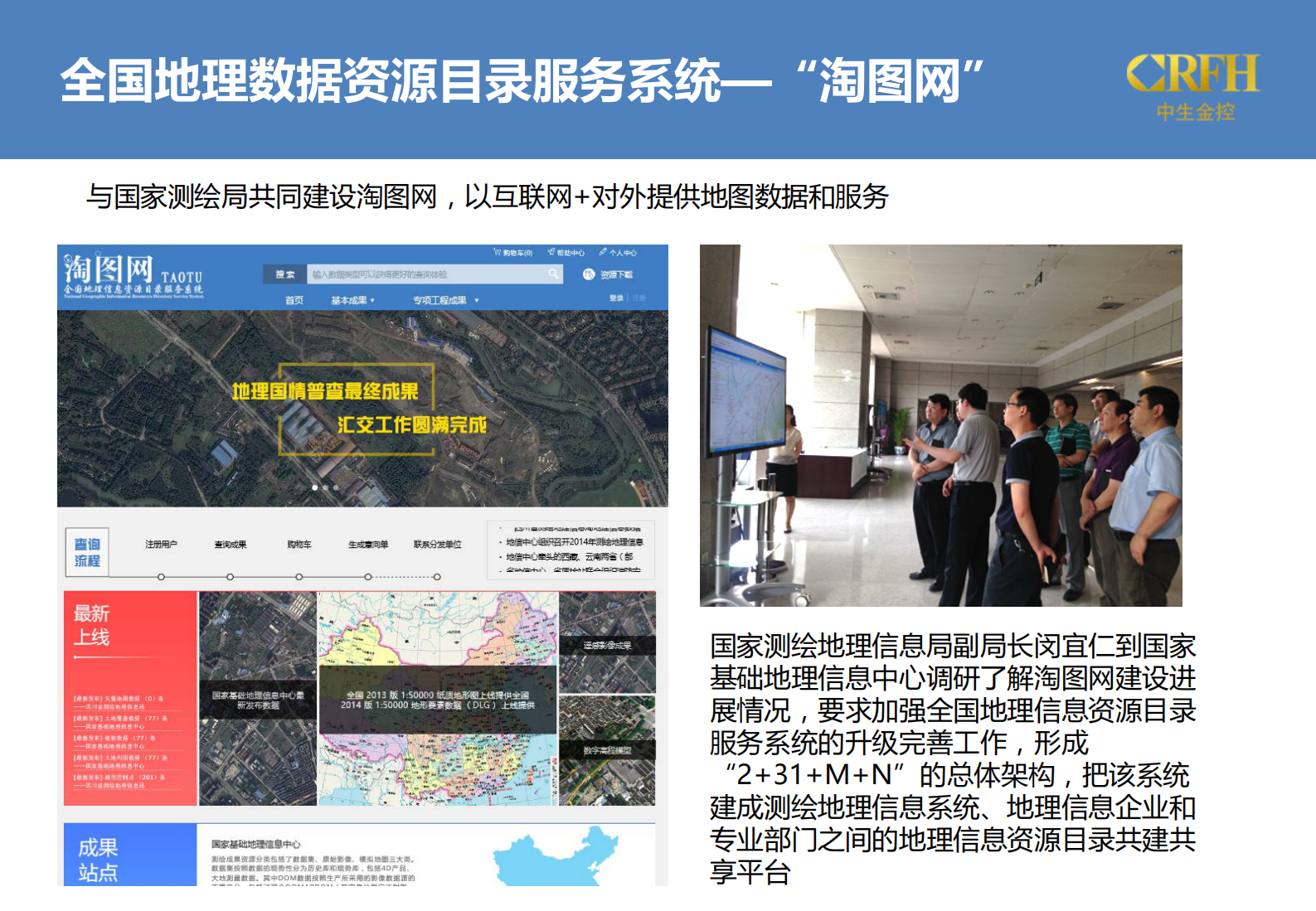Image resolution: width=1316 pixels, height=911 pixels.
Task: Click the circle marker under 生成意向单
Action: point(368,577)
